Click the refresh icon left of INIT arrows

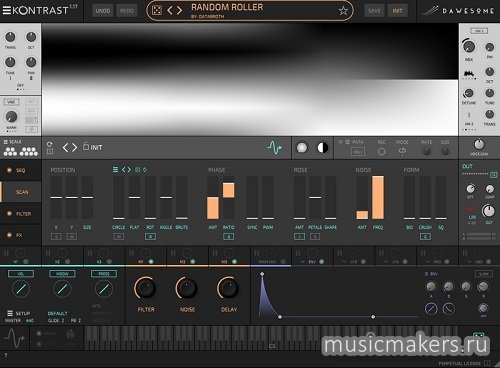[x=50, y=144]
